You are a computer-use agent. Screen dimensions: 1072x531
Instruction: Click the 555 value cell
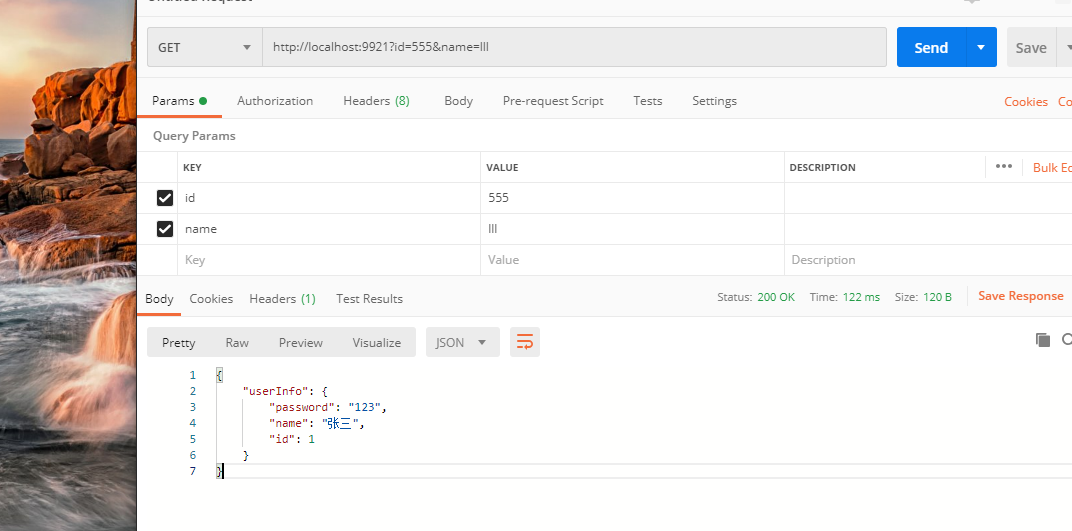click(632, 198)
